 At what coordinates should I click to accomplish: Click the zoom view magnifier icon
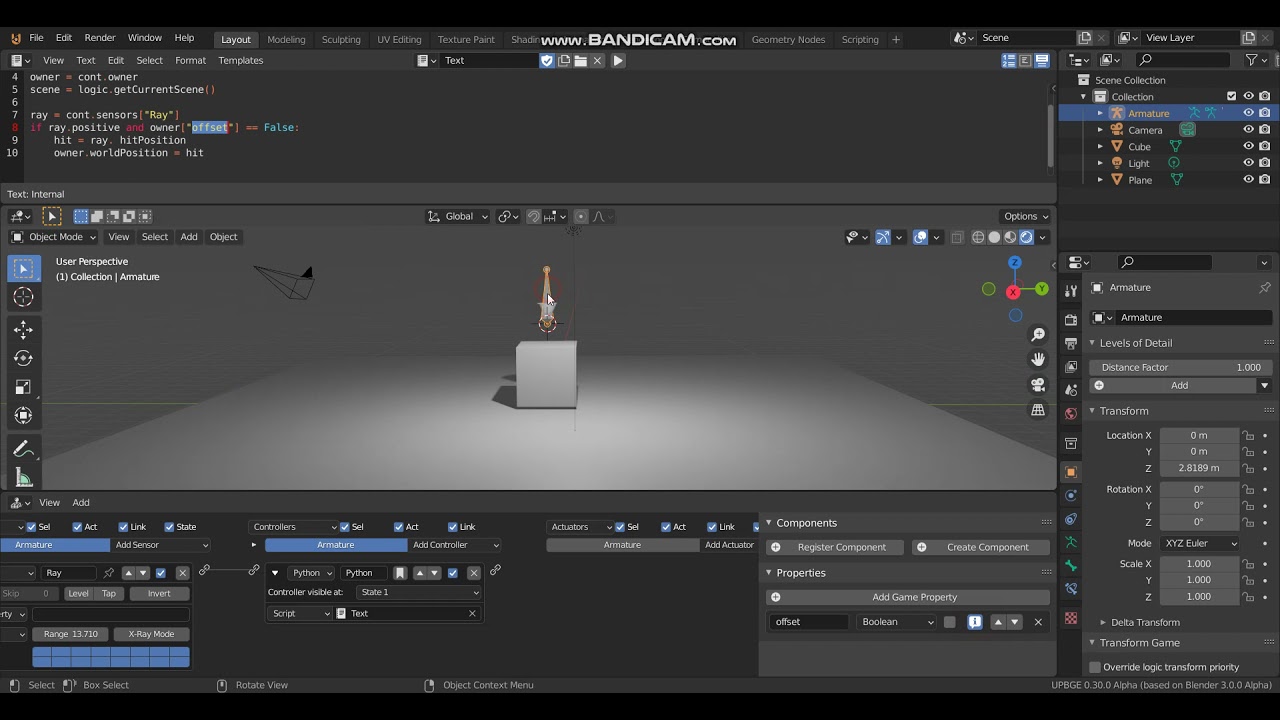click(x=1038, y=334)
